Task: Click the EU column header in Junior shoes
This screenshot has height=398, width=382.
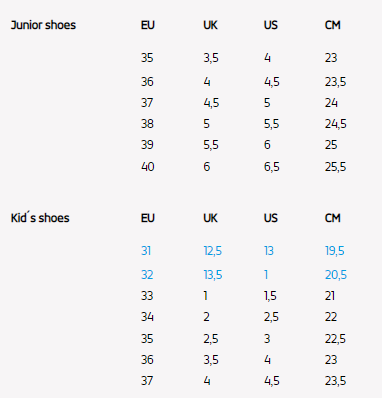Action: point(148,25)
